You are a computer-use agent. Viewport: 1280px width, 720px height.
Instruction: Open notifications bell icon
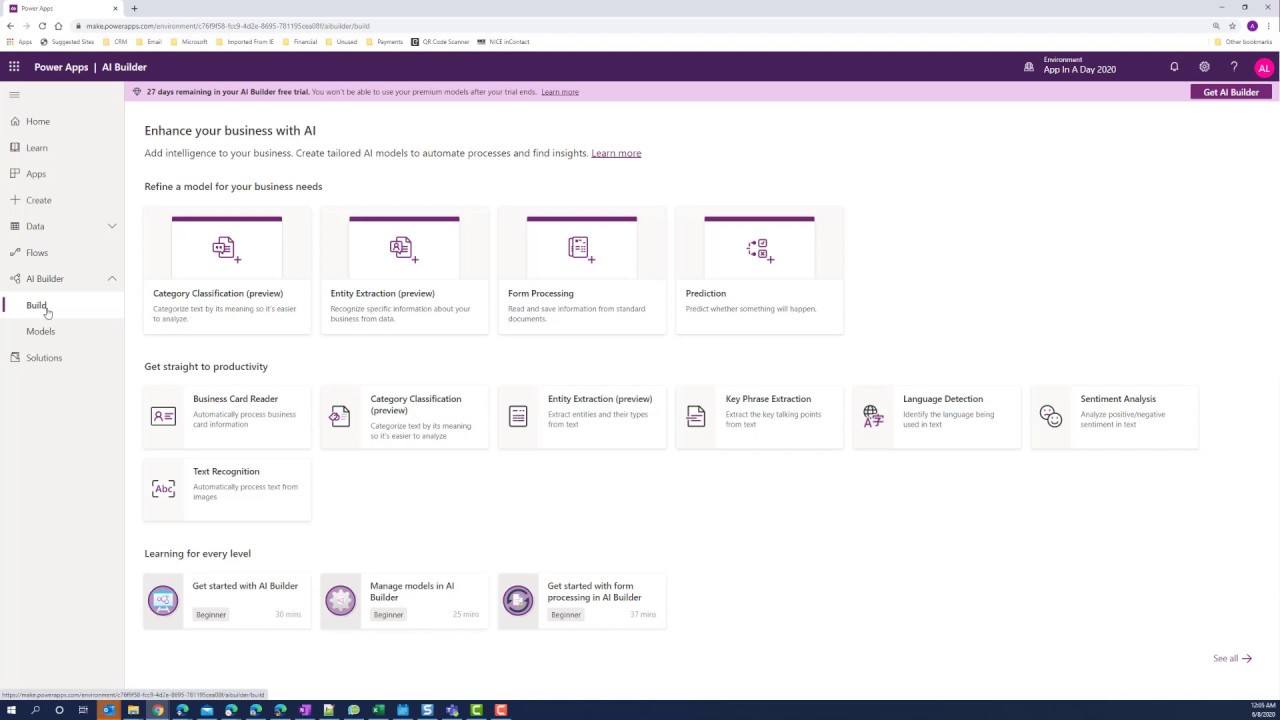coord(1174,67)
